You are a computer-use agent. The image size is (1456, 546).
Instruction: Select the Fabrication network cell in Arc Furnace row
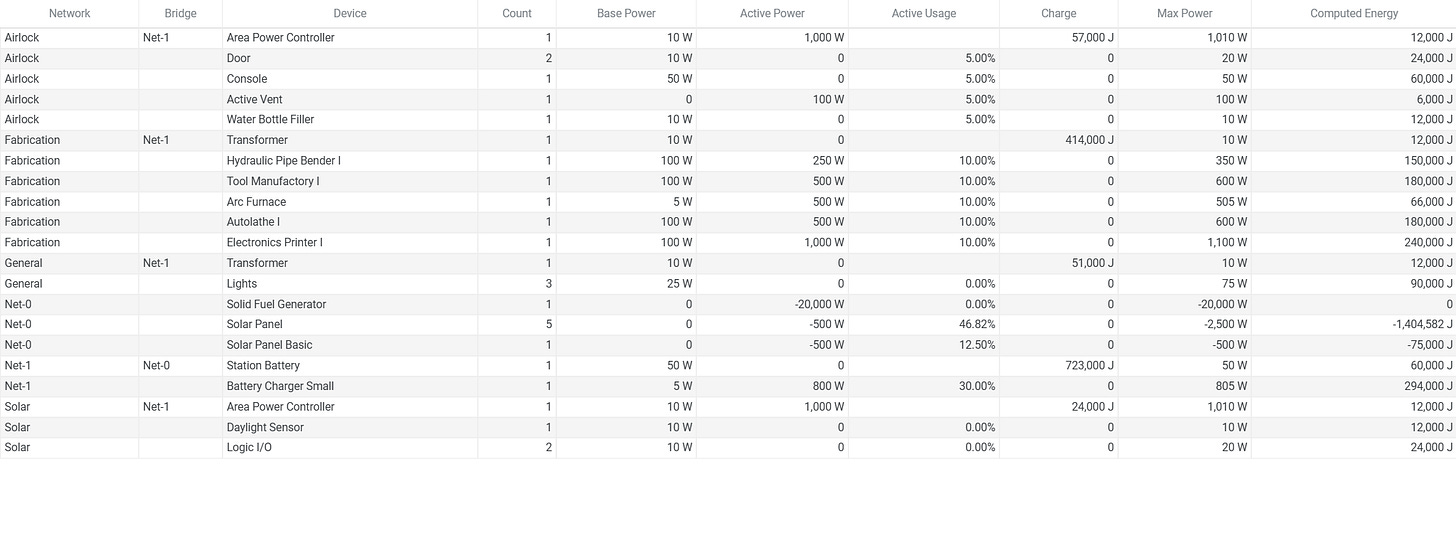pos(69,202)
